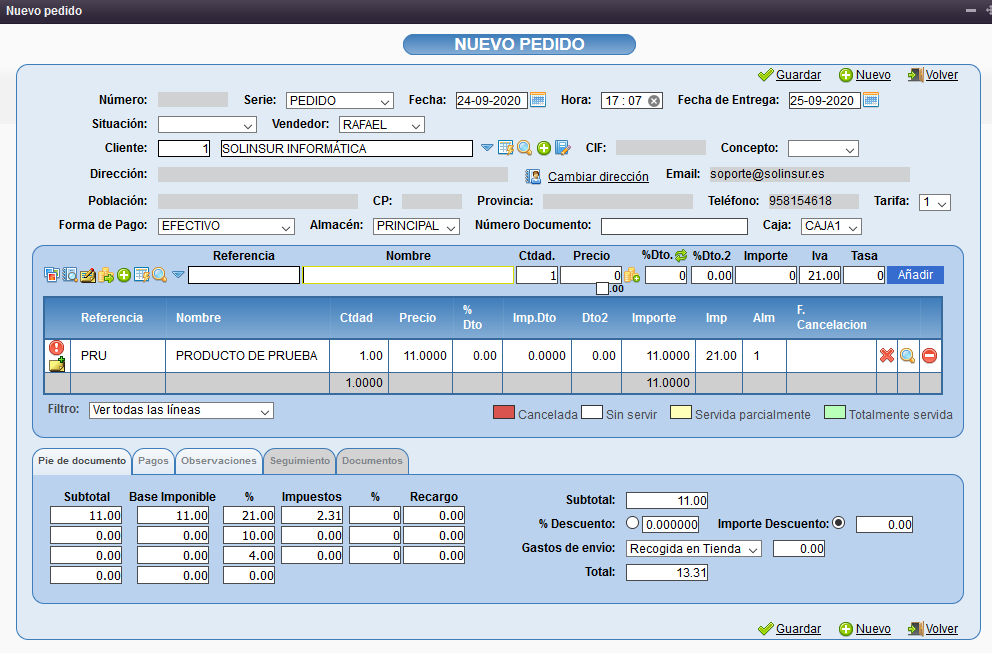The height and width of the screenshot is (653, 992).
Task: Switch to the Observaciones tab
Action: point(219,461)
